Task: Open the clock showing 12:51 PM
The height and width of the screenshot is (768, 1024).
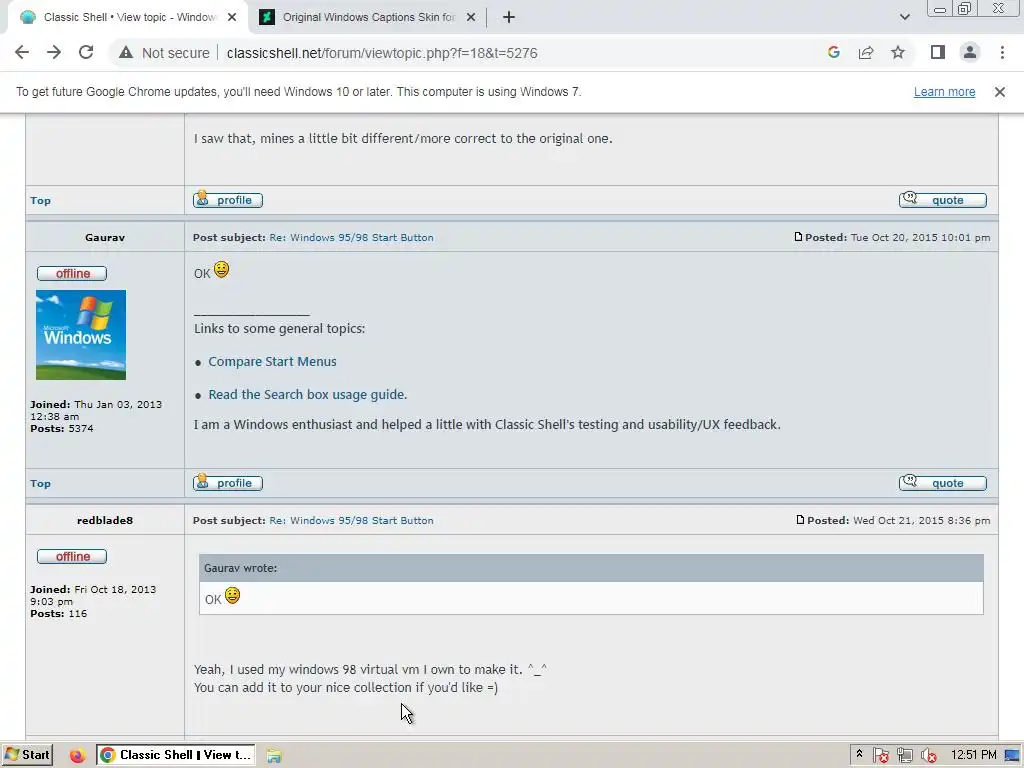Action: (x=973, y=755)
